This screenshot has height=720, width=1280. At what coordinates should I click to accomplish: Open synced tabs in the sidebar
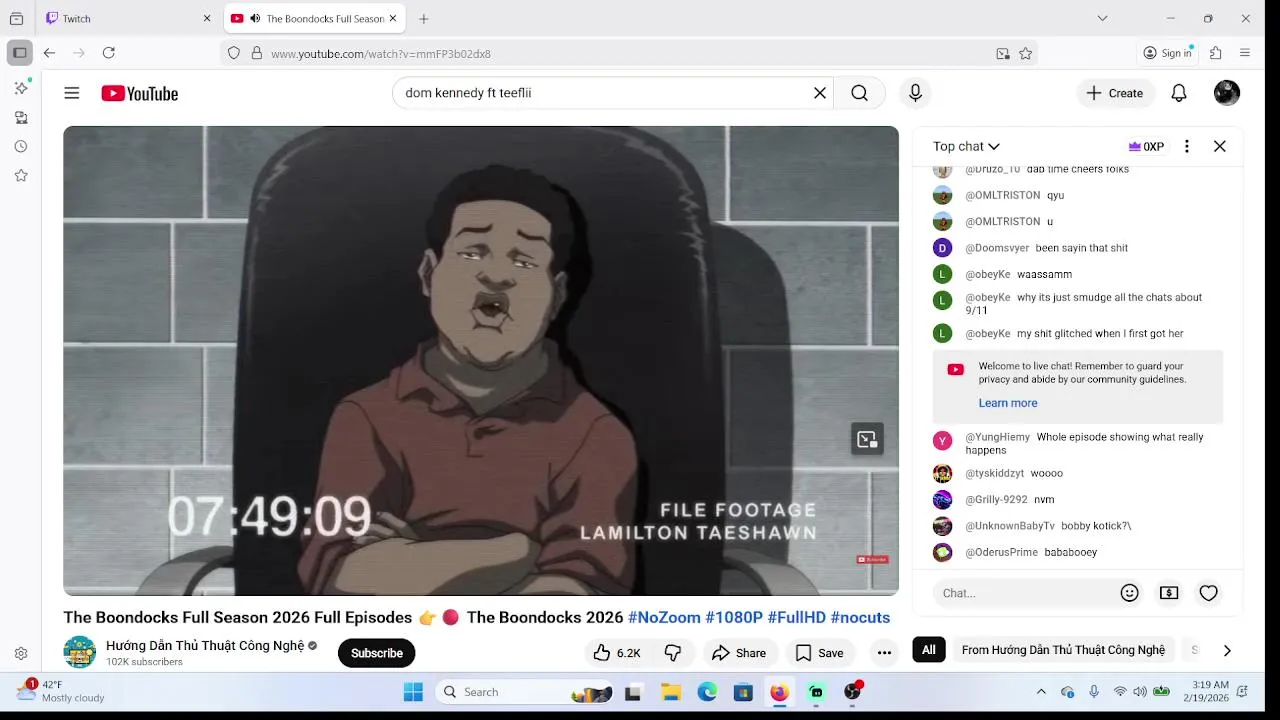coord(21,117)
